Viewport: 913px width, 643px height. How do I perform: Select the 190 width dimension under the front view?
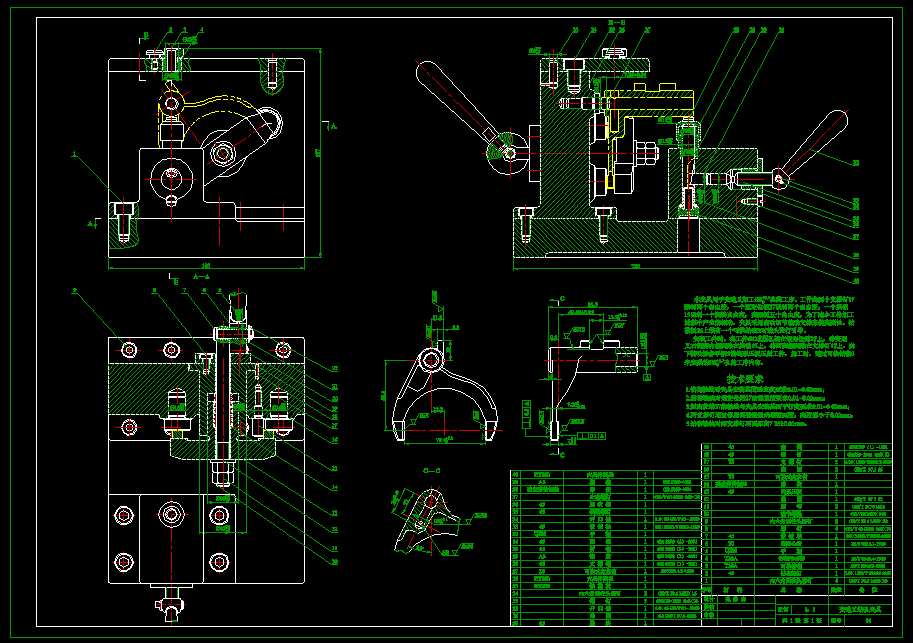tap(206, 267)
